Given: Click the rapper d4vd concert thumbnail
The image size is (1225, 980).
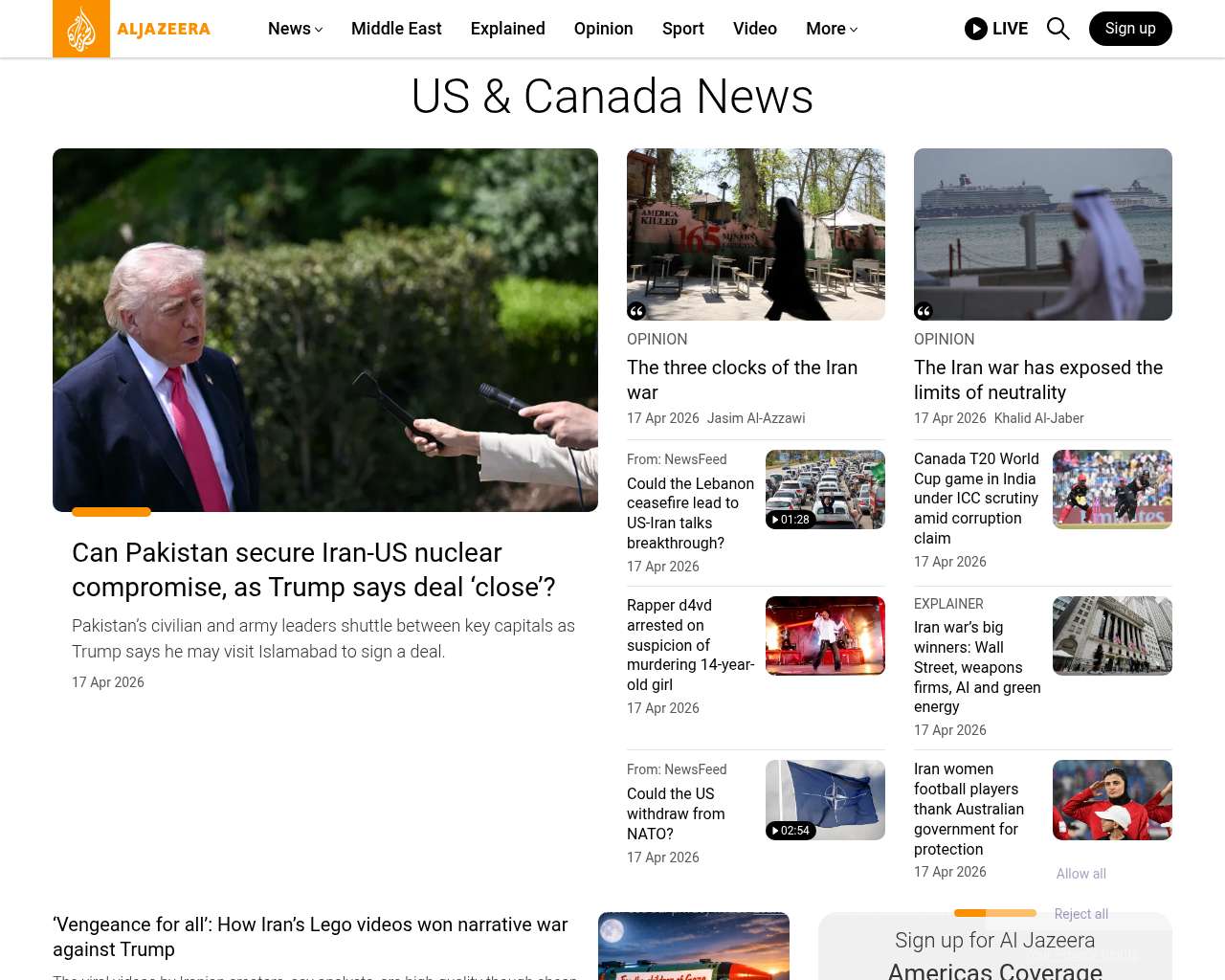Looking at the screenshot, I should point(825,635).
